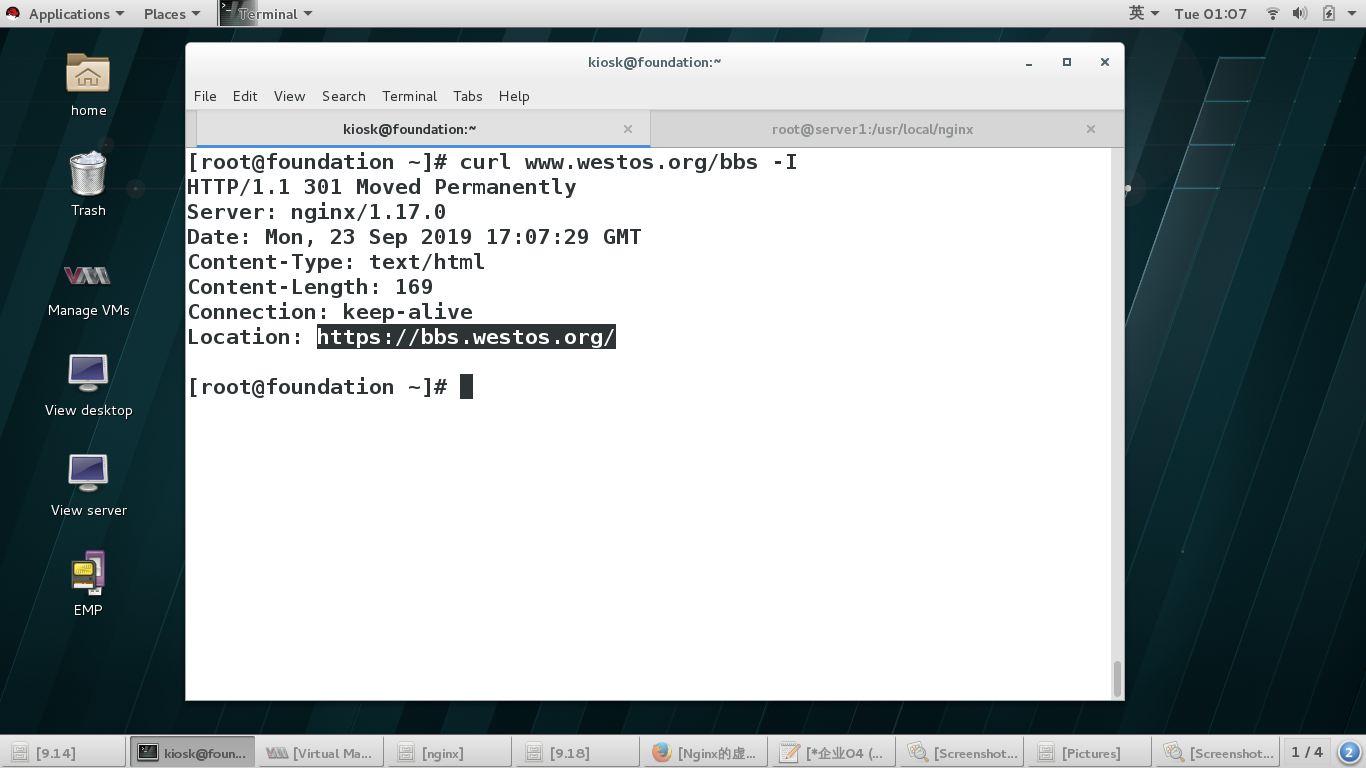Click the Server: nginx/1.17.0 line
Screen dimensions: 1366x768
coord(317,212)
